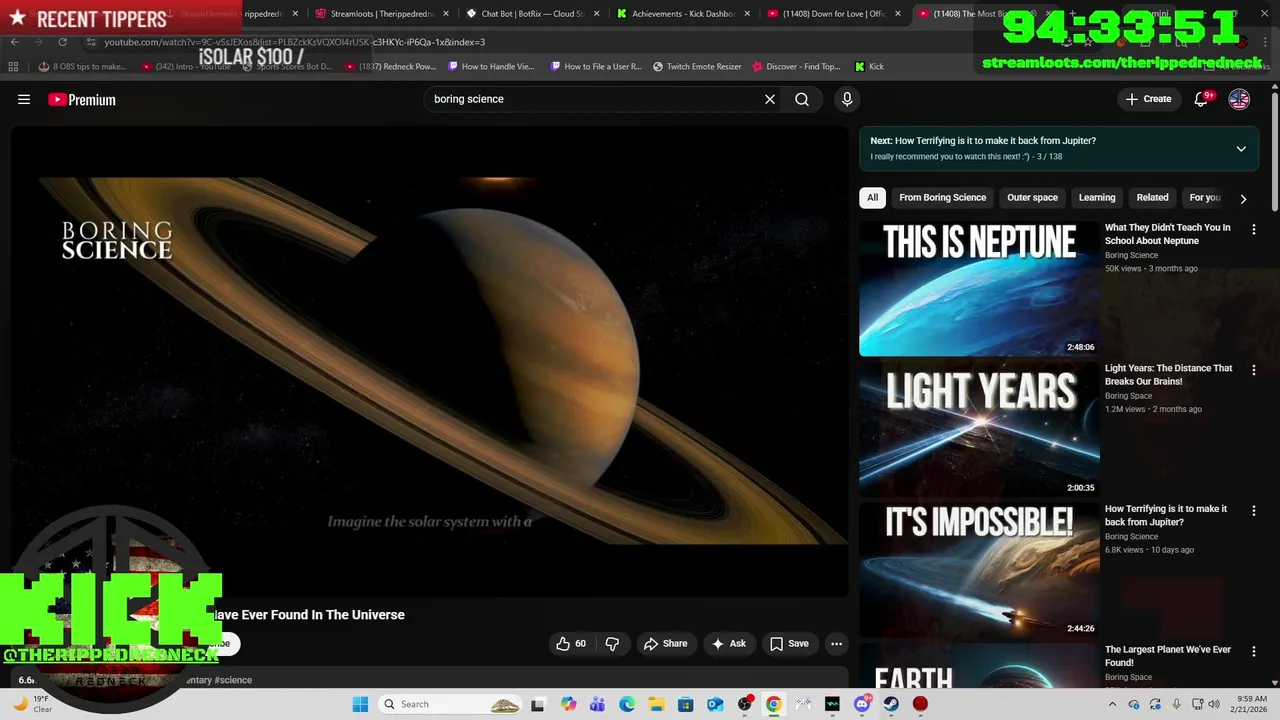Viewport: 1280px width, 720px height.
Task: Open OBS Studio from the taskbar
Action: point(744,704)
